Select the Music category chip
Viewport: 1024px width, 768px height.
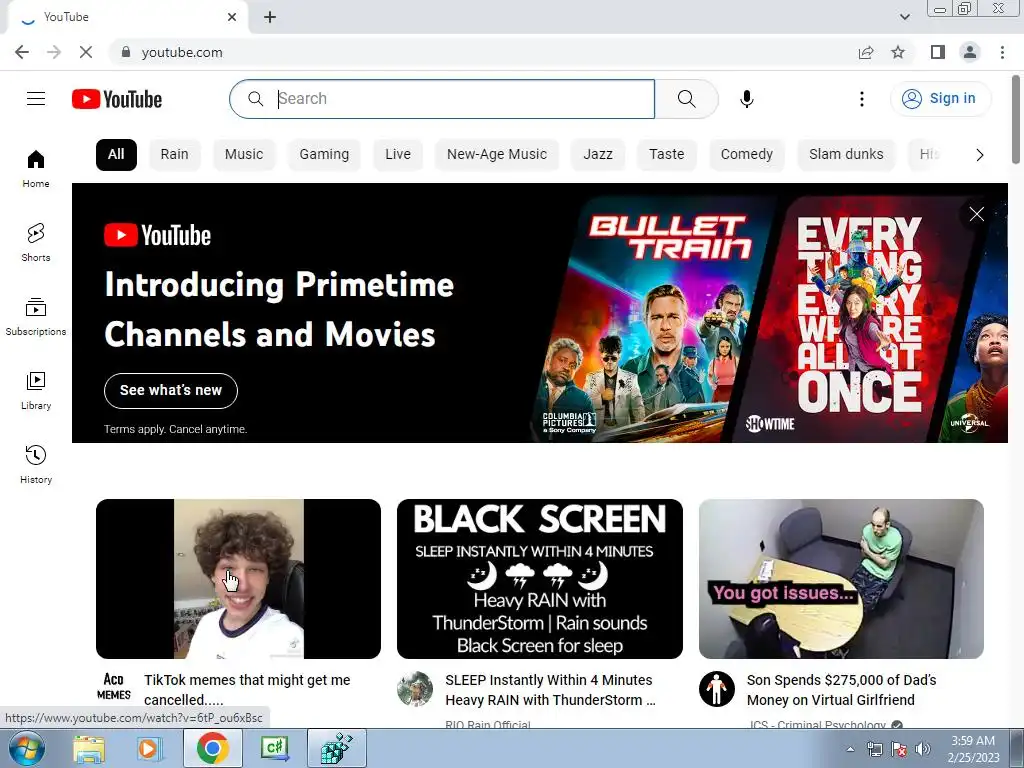(x=244, y=155)
